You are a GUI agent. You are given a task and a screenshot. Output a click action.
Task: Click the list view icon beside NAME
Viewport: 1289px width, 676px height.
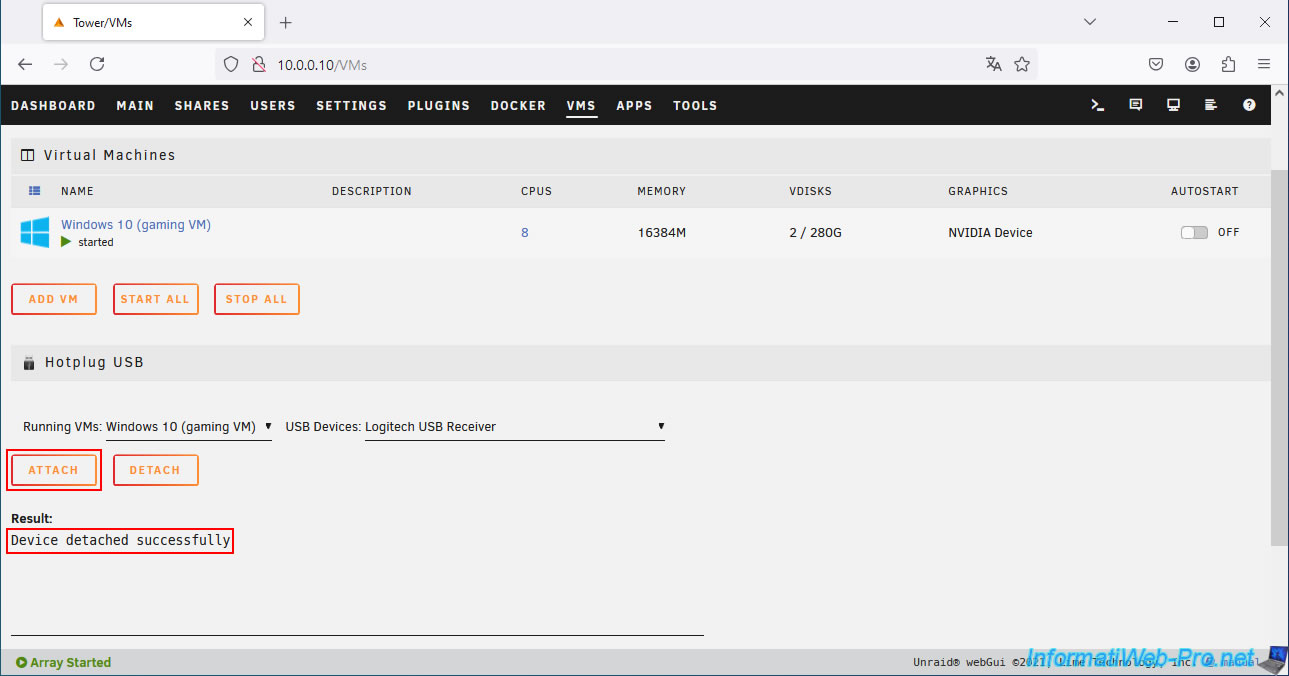(35, 191)
